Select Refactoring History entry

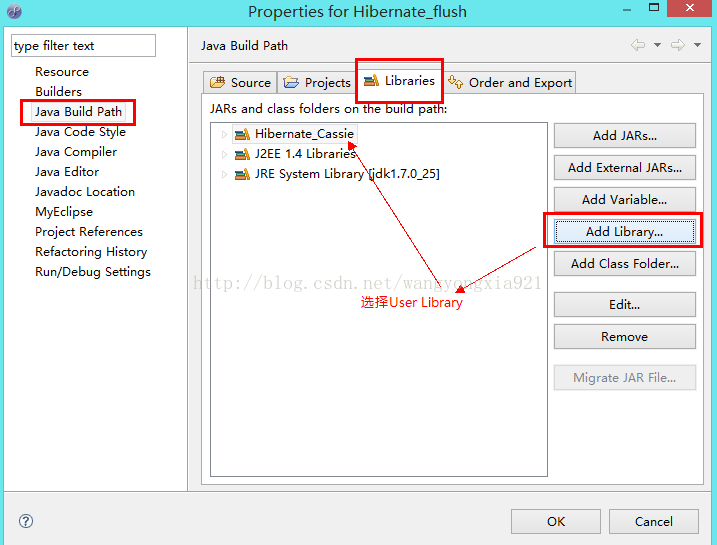[x=91, y=252]
